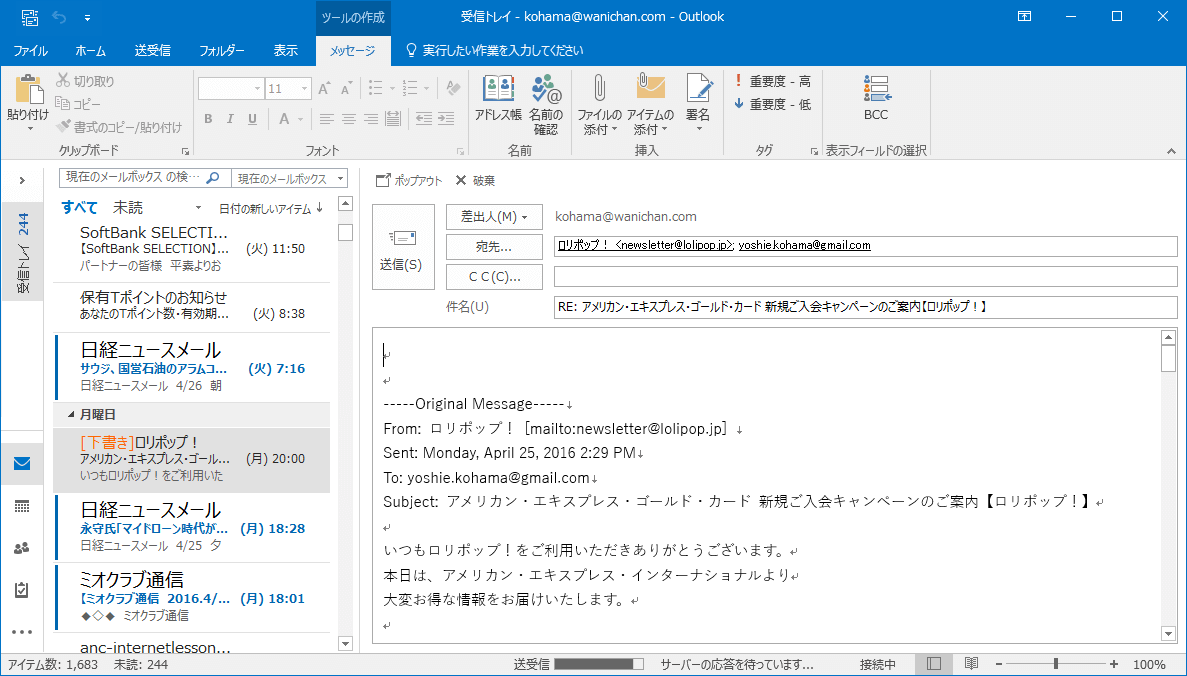Switch to the Send/Receive (送受信) tab

tap(152, 51)
